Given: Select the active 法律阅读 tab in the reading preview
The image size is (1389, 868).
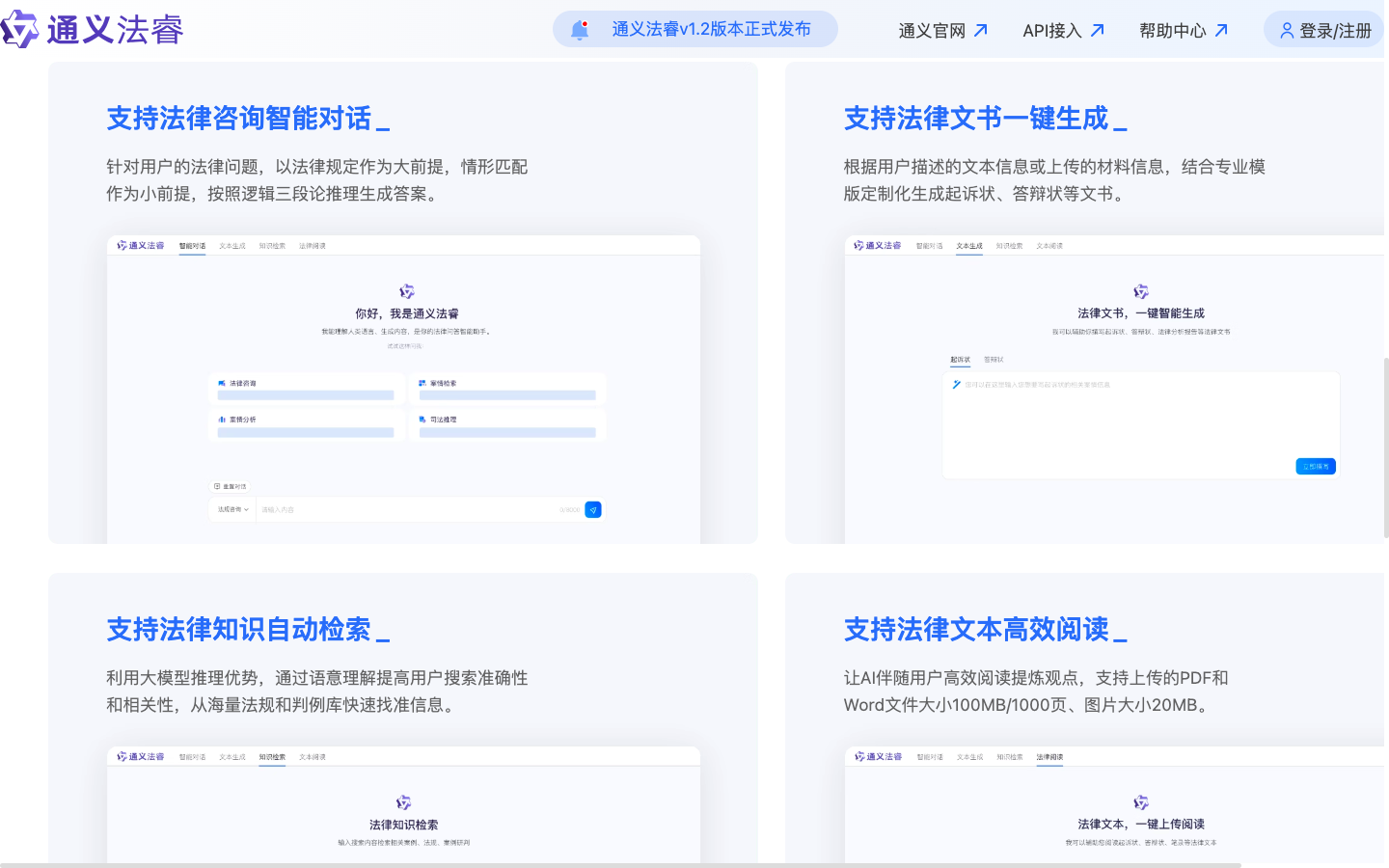Looking at the screenshot, I should (x=1049, y=757).
